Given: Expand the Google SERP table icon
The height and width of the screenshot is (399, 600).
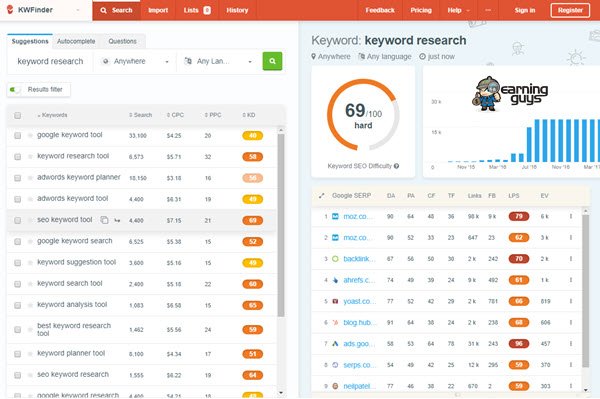Looking at the screenshot, I should coord(321,196).
